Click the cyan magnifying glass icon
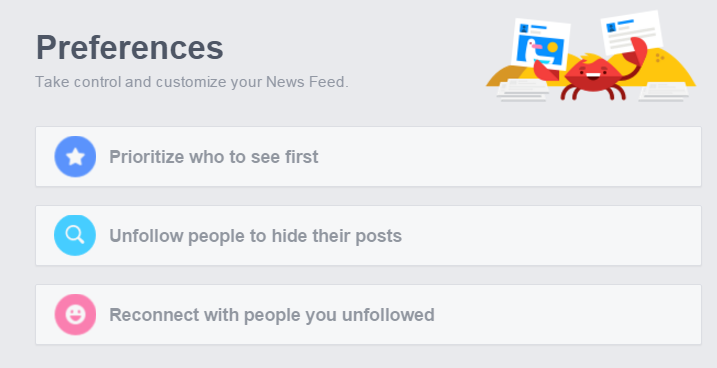This screenshot has height=368, width=717. tap(75, 235)
